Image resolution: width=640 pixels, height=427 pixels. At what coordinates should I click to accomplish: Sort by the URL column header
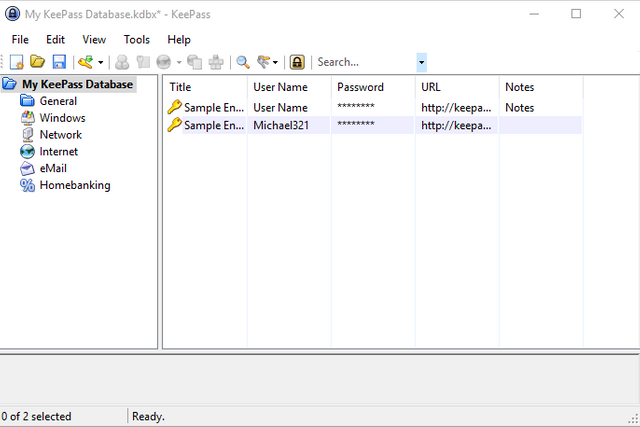[457, 87]
